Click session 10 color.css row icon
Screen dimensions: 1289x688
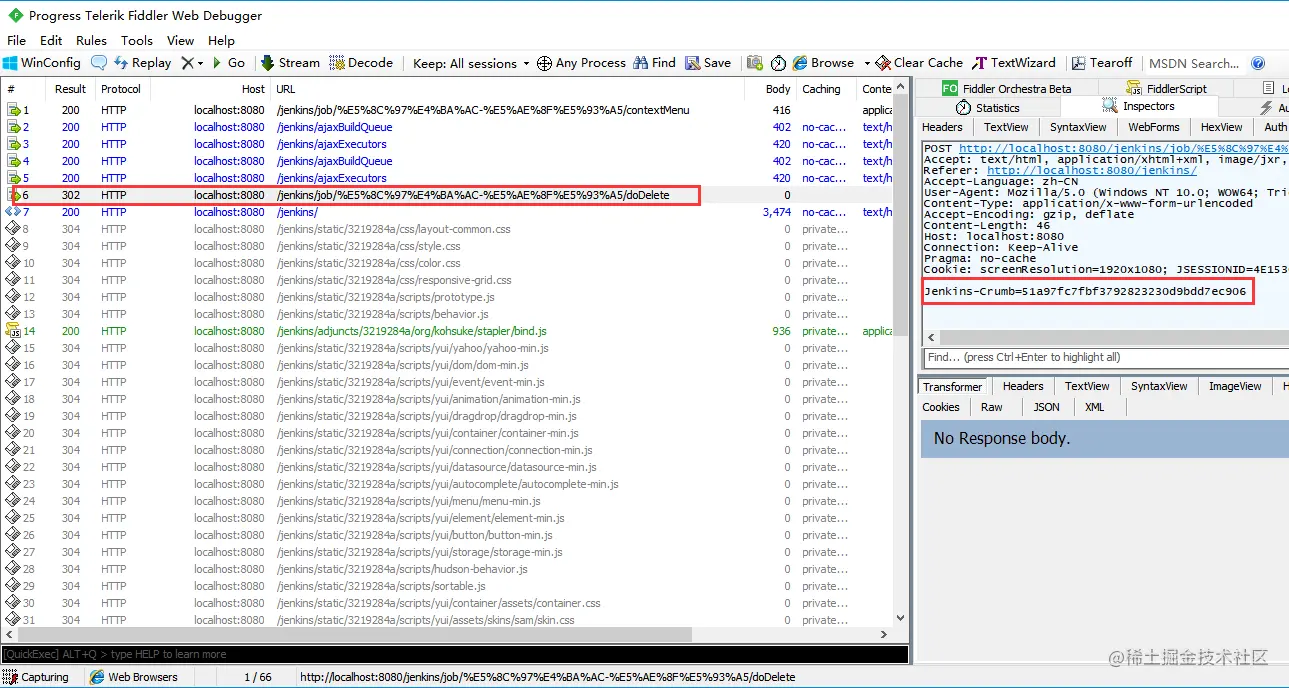point(13,263)
